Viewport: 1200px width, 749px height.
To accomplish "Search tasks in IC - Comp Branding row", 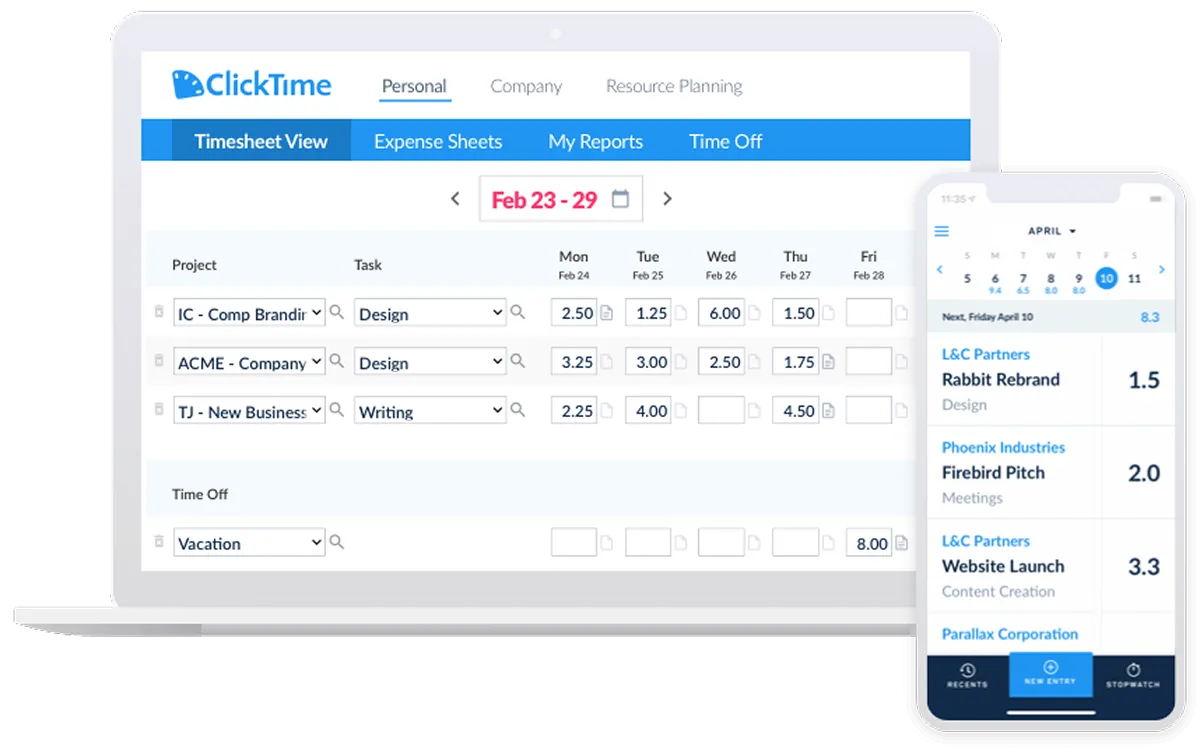I will [x=517, y=313].
